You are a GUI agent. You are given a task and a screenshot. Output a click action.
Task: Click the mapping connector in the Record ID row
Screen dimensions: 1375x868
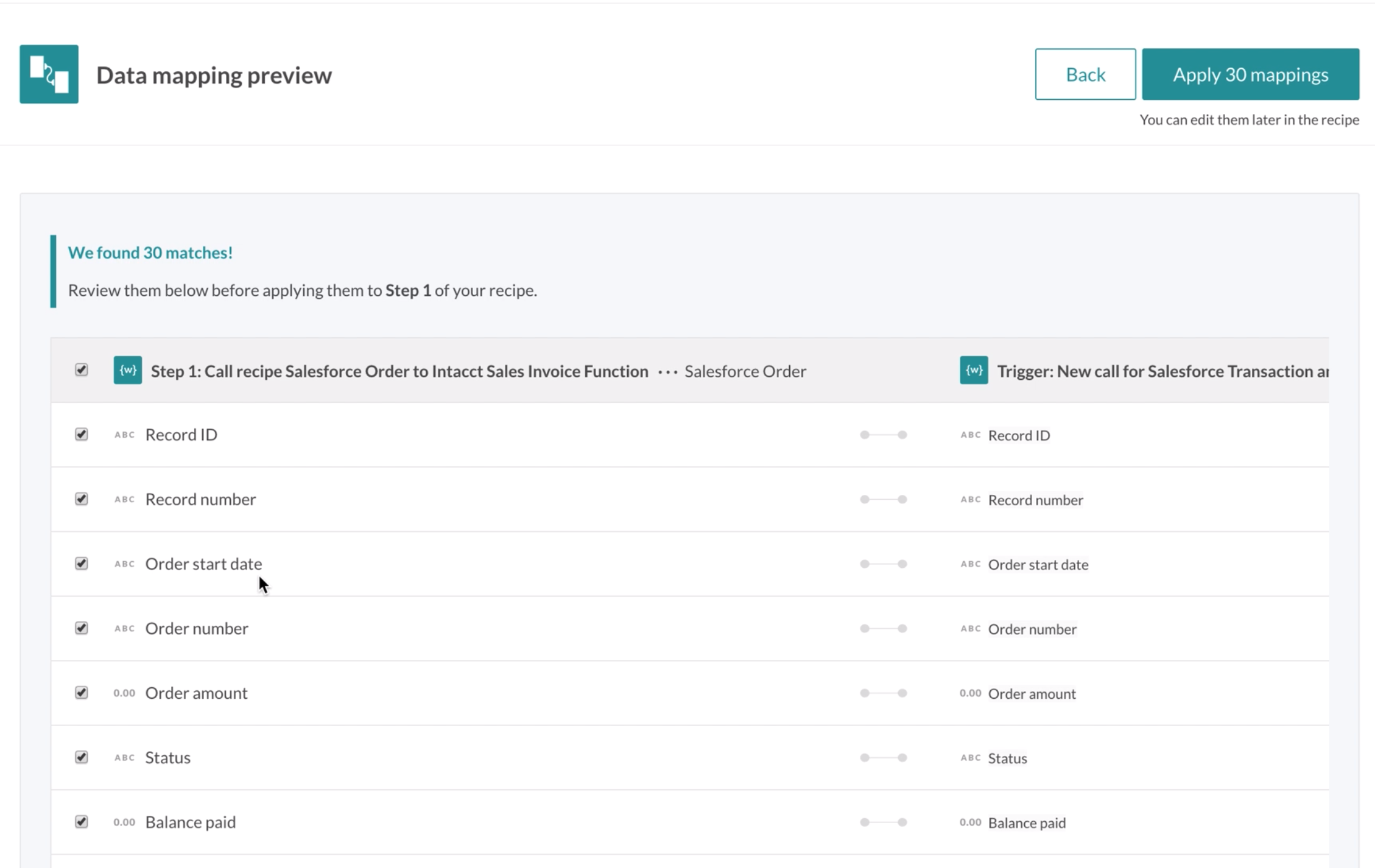coord(884,435)
